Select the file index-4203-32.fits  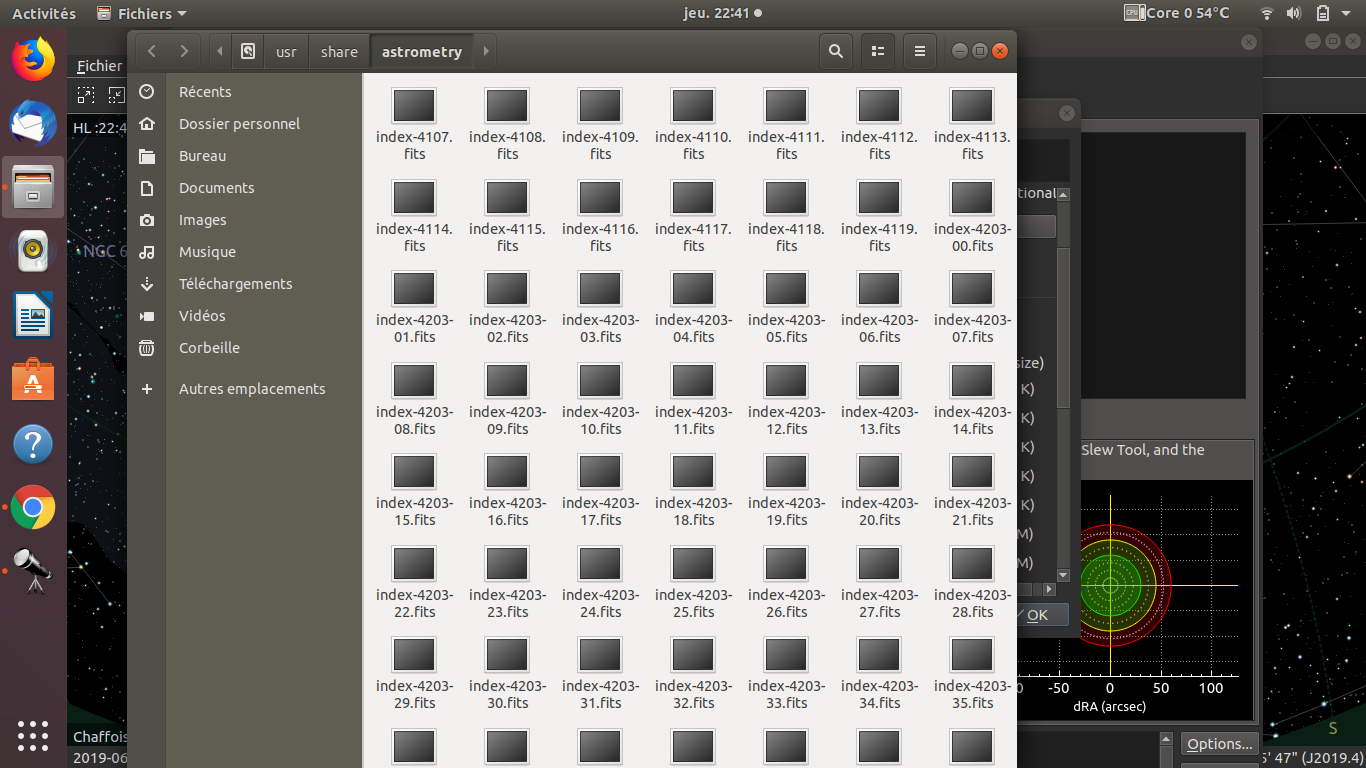tap(693, 672)
